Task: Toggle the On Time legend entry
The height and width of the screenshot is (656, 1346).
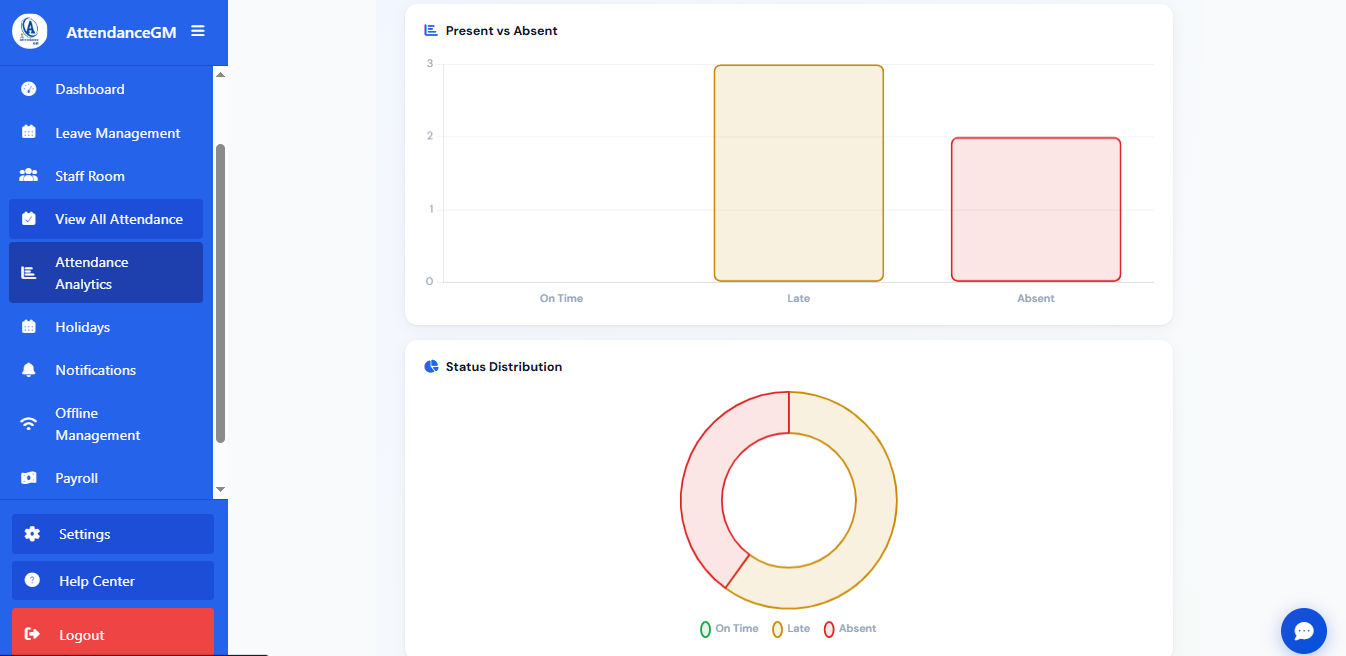Action: [729, 629]
